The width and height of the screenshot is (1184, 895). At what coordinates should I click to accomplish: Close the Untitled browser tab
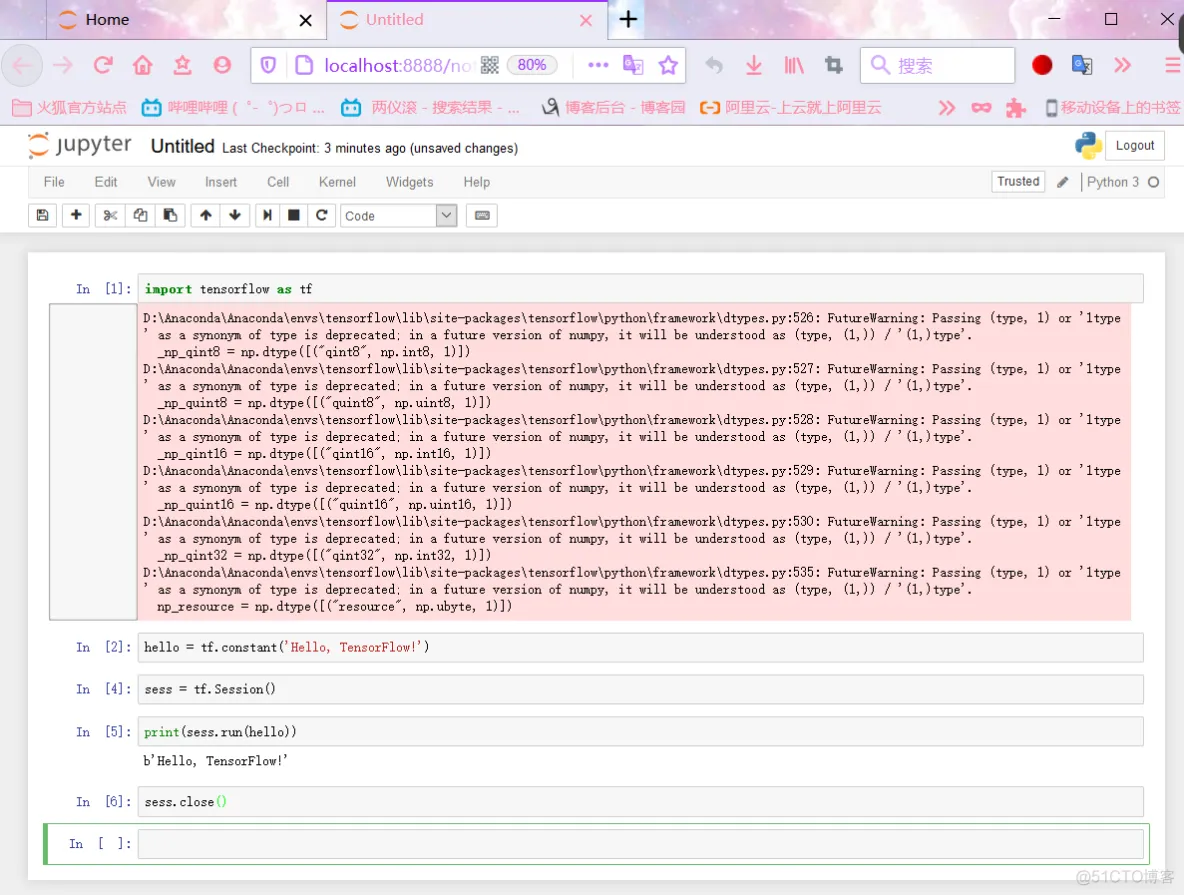coord(586,20)
